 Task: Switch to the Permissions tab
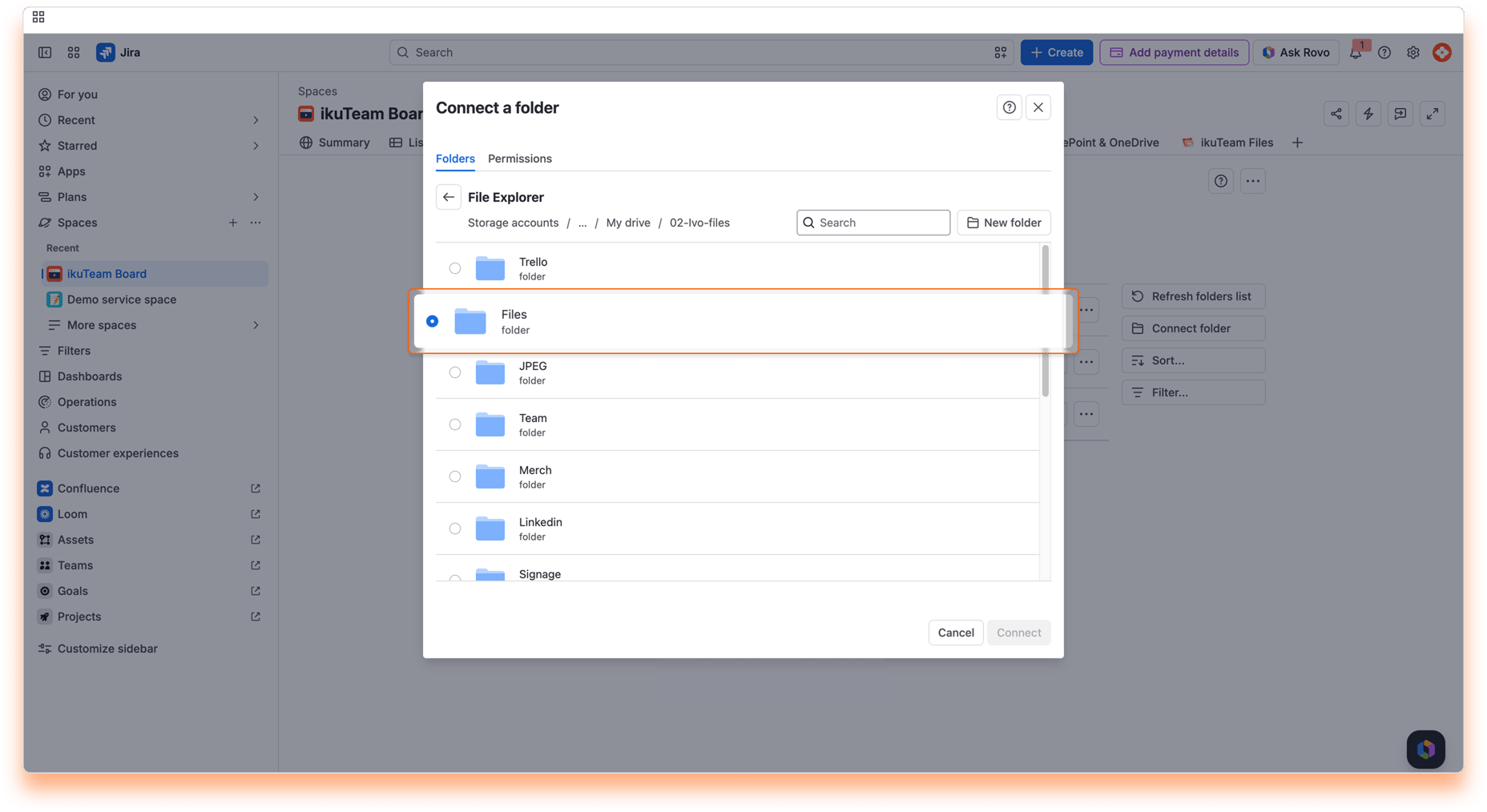(520, 159)
